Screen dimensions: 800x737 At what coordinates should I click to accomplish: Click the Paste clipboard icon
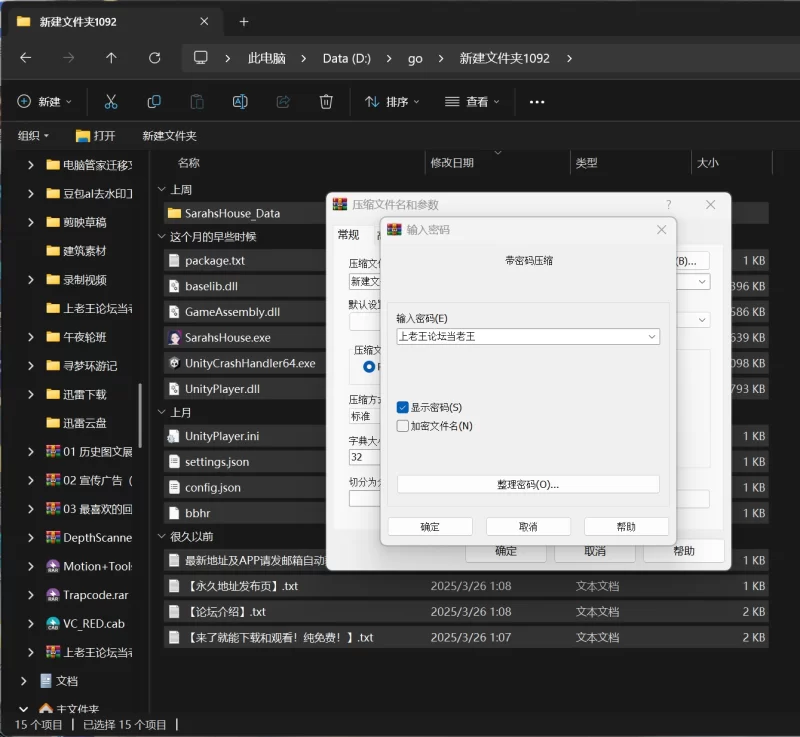click(197, 102)
